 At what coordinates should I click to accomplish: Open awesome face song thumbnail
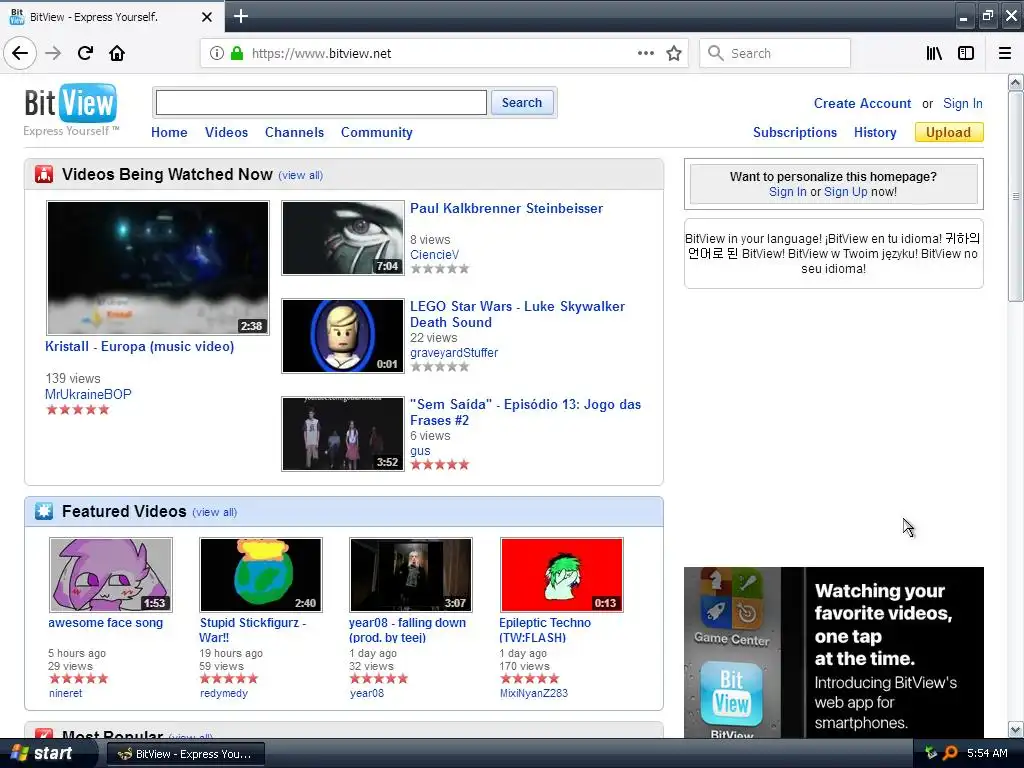[x=111, y=575]
